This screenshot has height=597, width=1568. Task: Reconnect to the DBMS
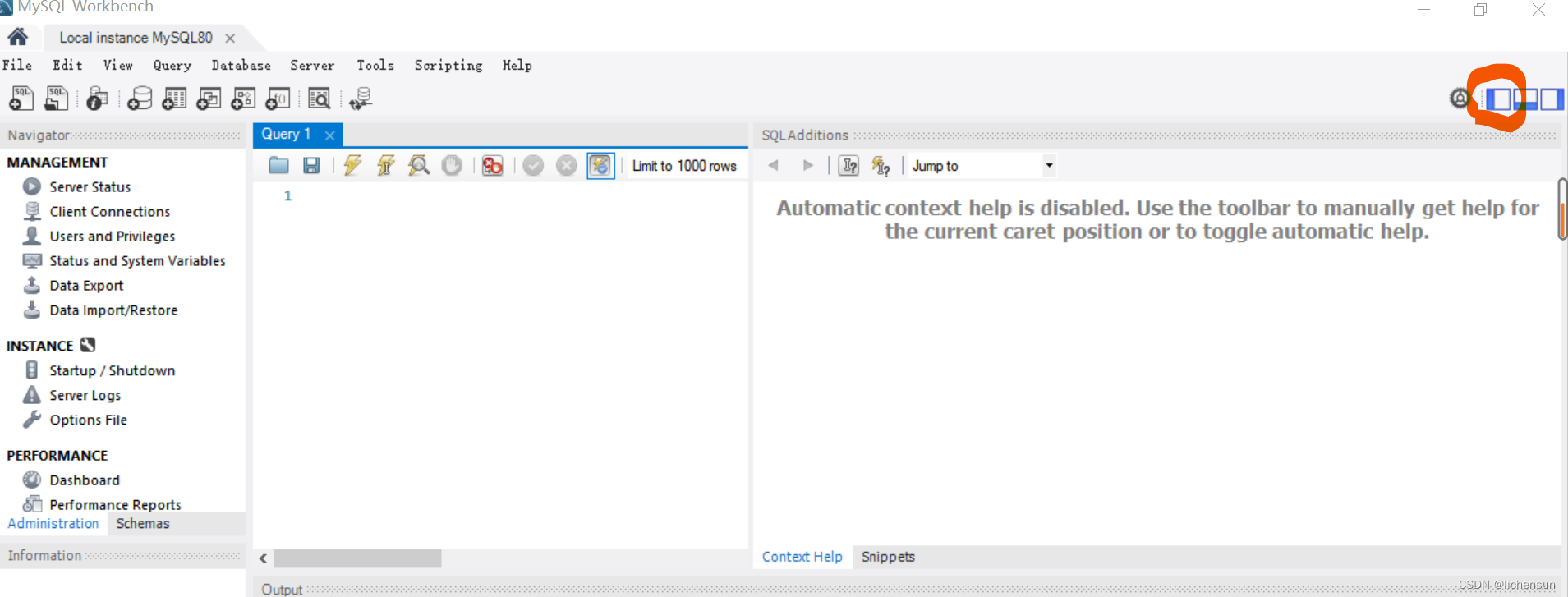coord(360,99)
